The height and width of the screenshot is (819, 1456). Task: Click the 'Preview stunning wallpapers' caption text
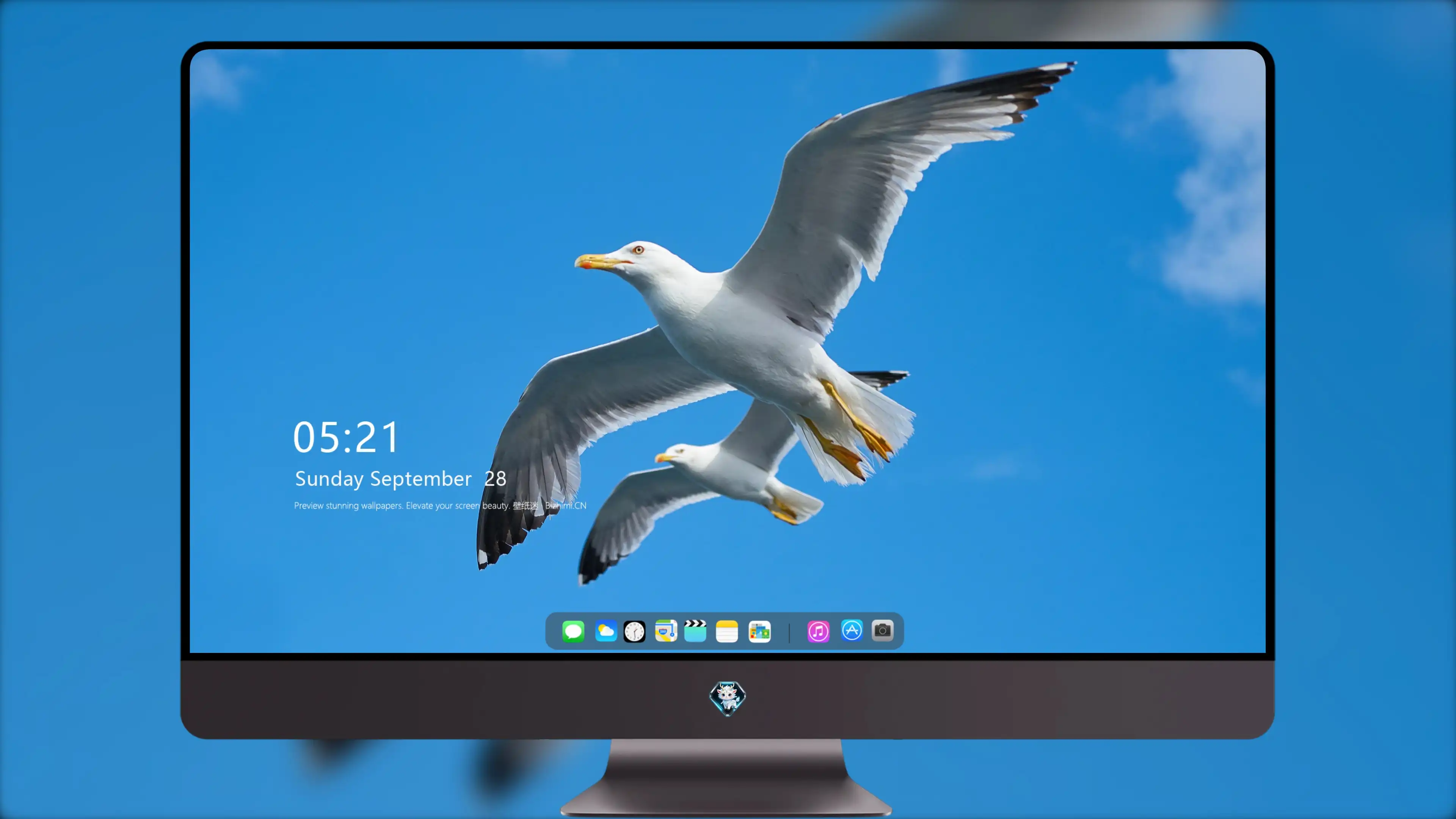tap(440, 505)
